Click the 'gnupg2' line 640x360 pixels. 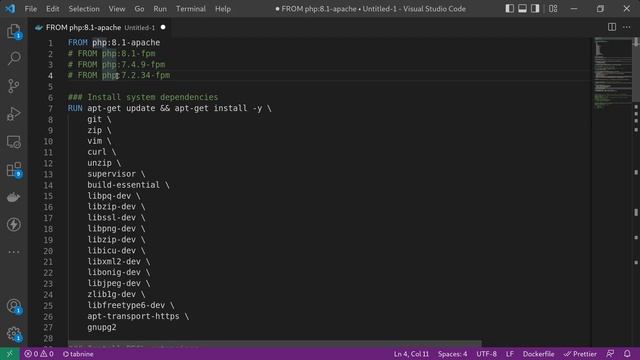click(102, 327)
